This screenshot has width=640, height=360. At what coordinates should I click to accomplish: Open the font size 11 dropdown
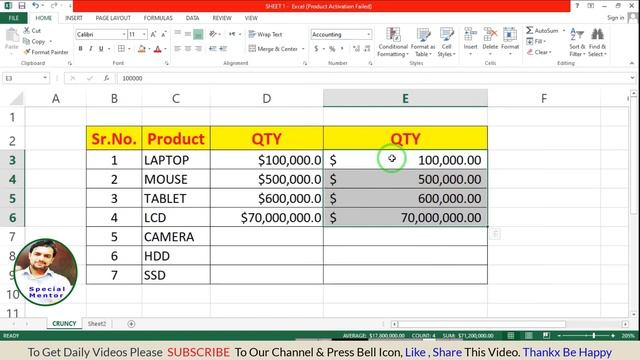[x=144, y=35]
